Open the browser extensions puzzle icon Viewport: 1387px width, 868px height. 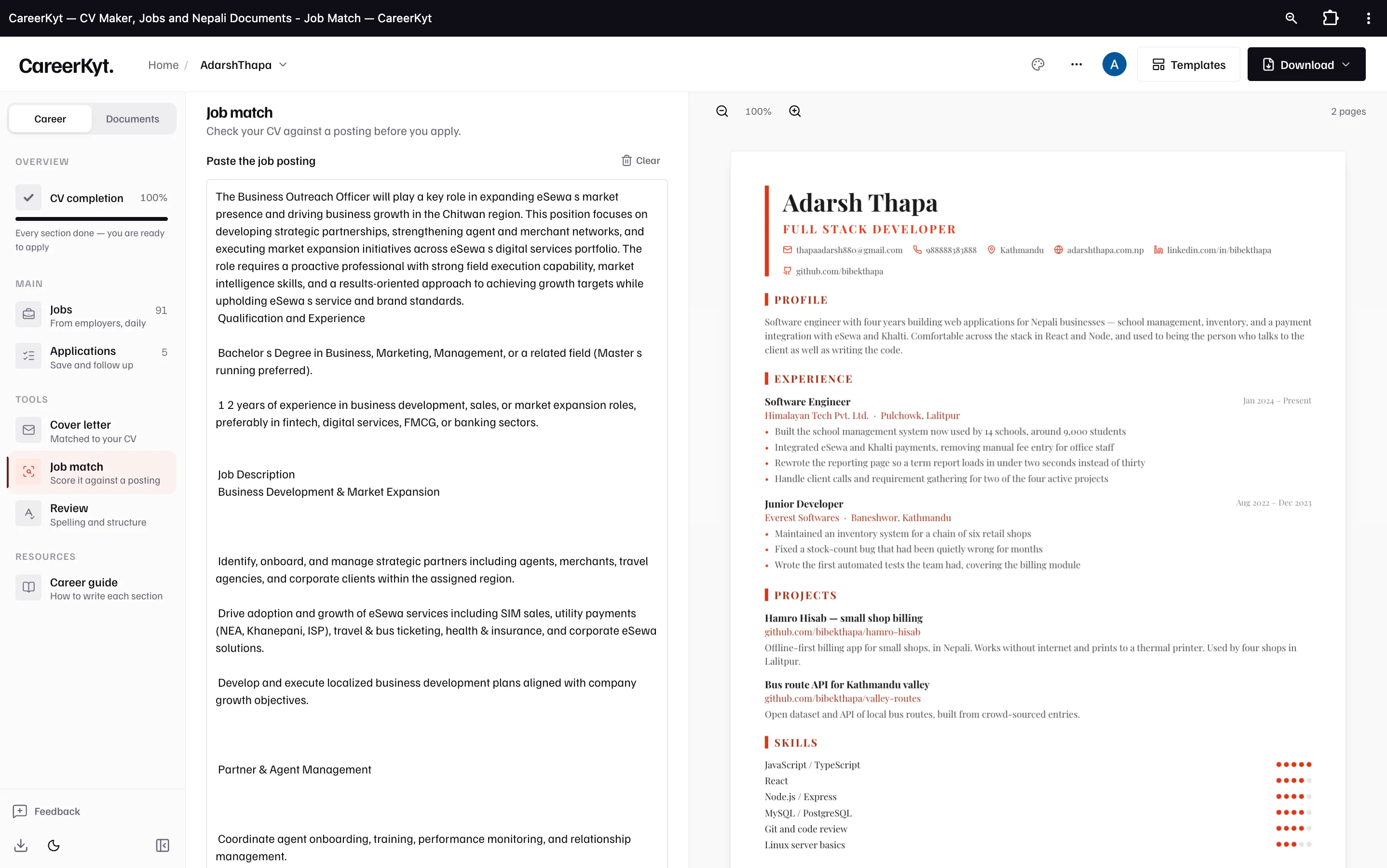pos(1330,18)
